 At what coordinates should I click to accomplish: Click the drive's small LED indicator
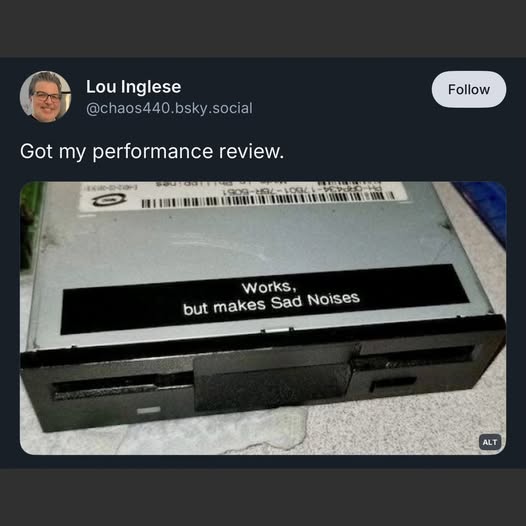tap(149, 410)
